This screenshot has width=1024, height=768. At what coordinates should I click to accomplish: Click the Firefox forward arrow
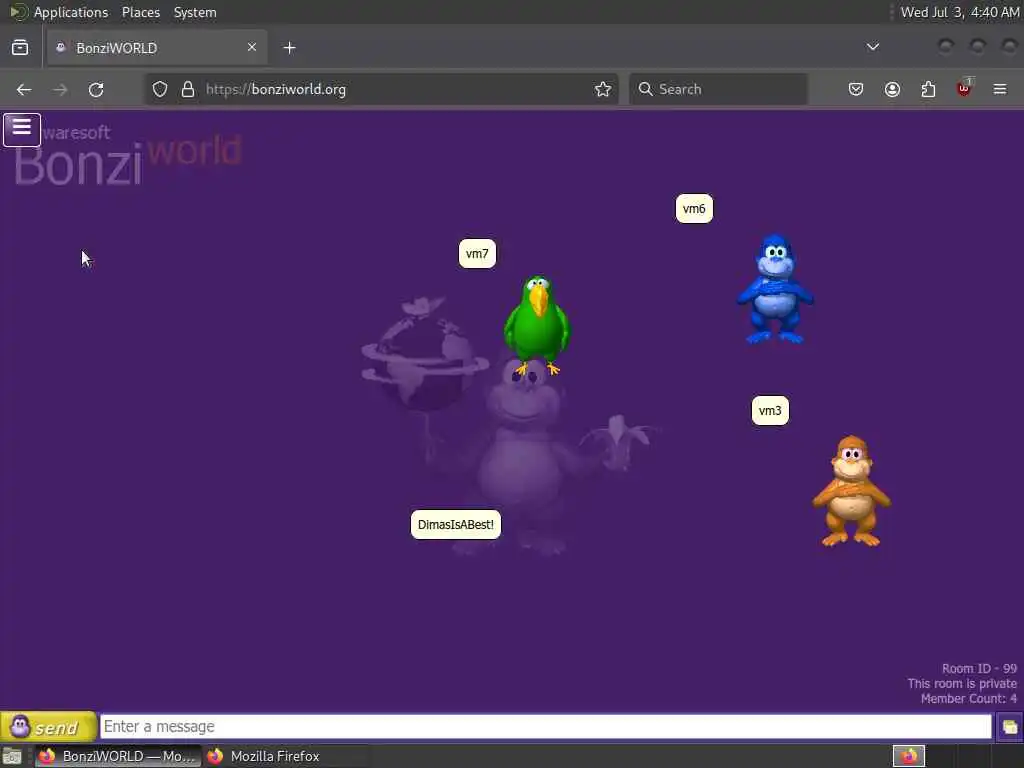(x=60, y=89)
